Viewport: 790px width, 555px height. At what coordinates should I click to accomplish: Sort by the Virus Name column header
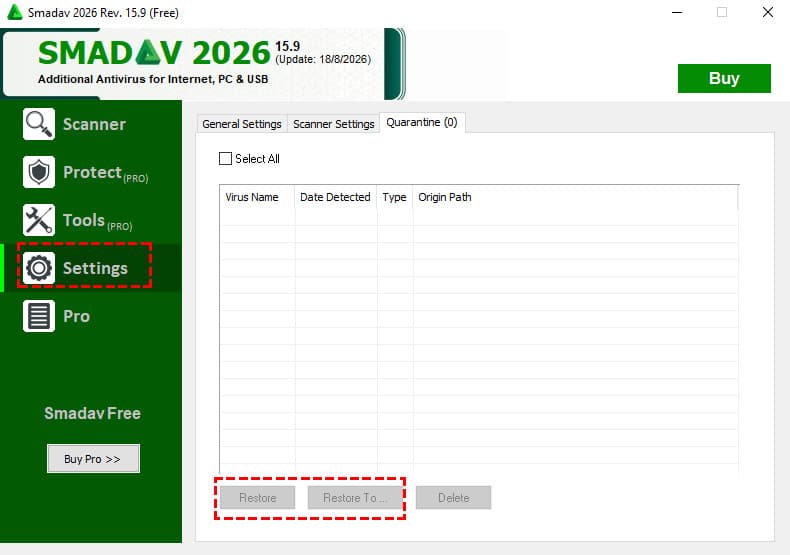point(257,197)
